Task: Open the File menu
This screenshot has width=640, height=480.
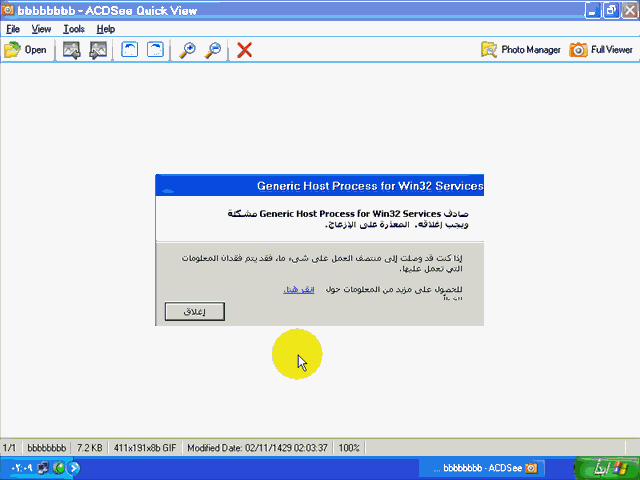Action: pos(13,29)
